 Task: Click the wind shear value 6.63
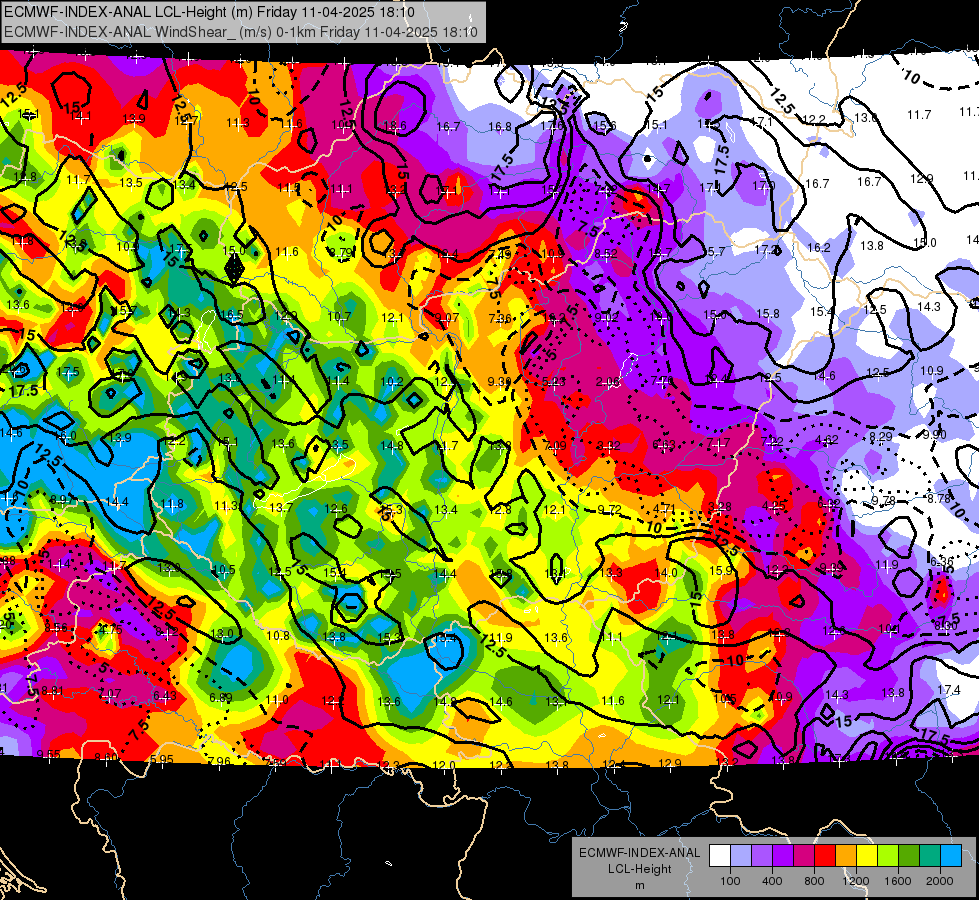[x=664, y=445]
